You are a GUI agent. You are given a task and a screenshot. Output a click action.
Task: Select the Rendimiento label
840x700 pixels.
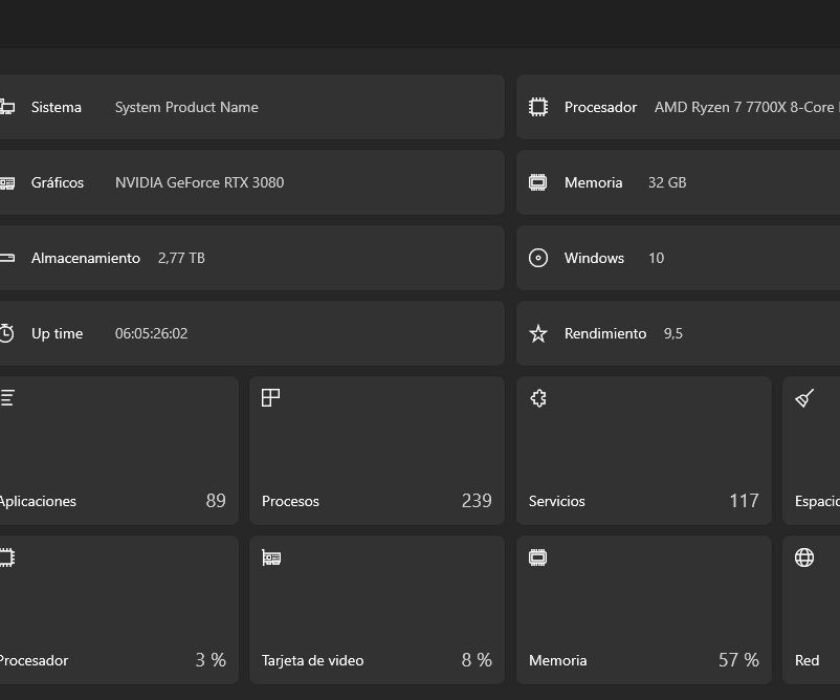pyautogui.click(x=605, y=334)
